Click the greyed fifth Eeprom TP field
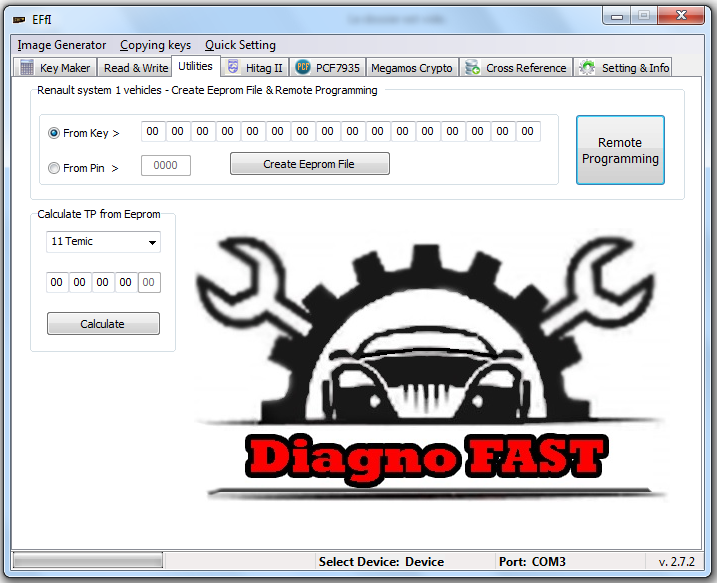 (x=149, y=282)
